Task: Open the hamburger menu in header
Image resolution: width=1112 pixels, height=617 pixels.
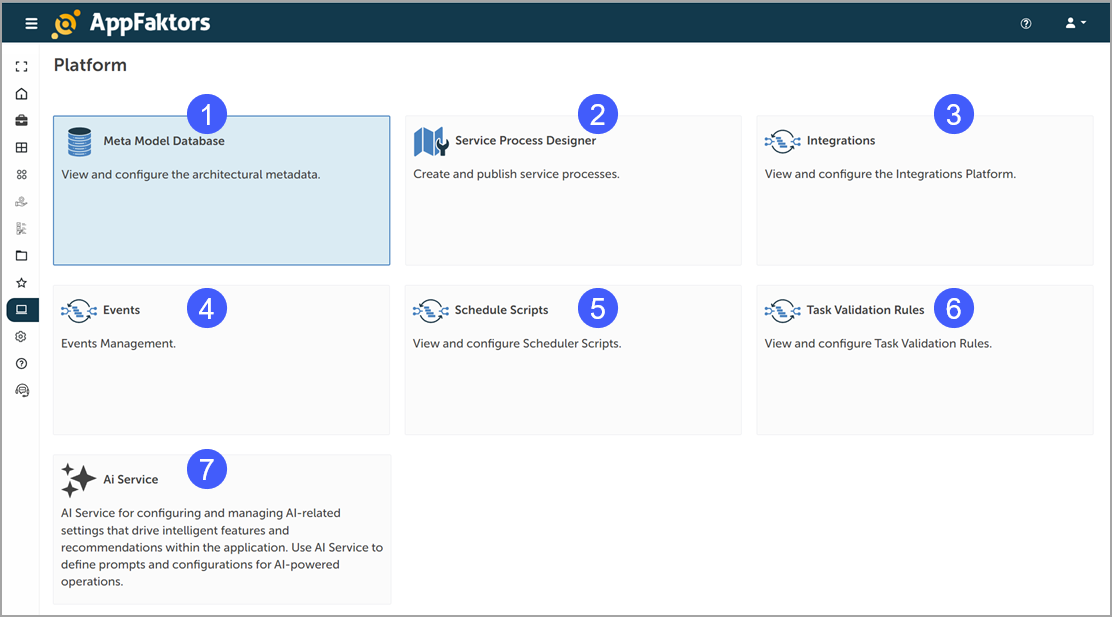Action: pyautogui.click(x=31, y=23)
